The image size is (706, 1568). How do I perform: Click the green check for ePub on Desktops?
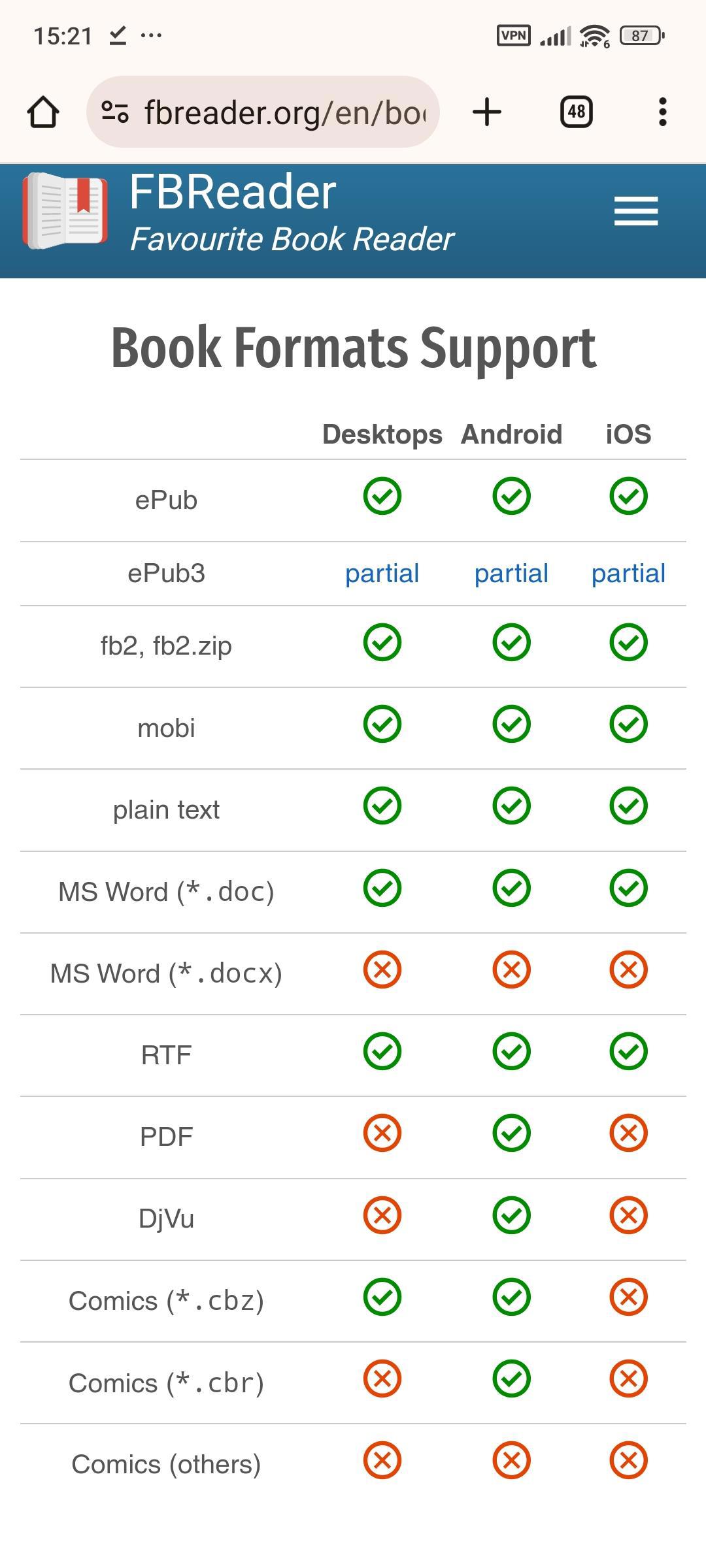coord(382,496)
